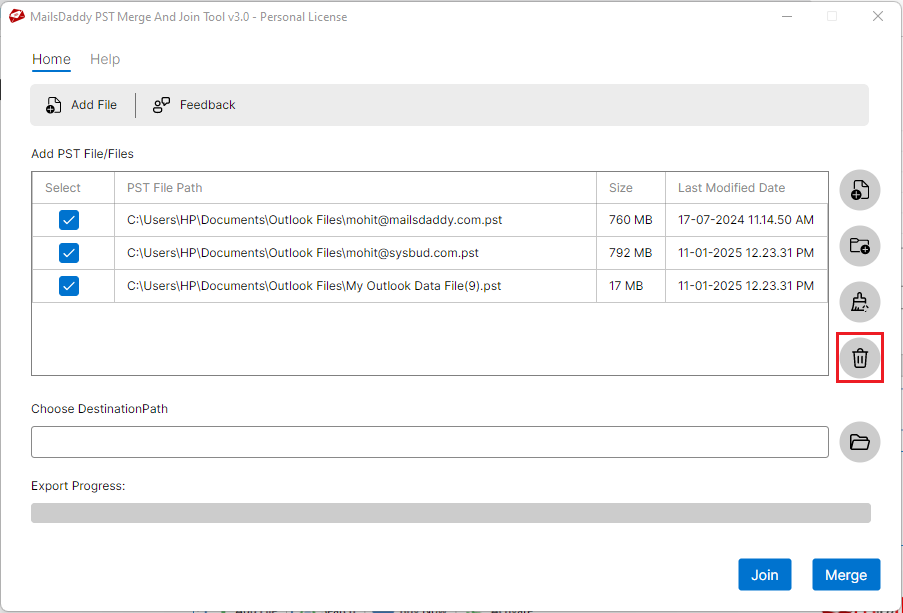Open the destination folder browse icon
Viewport: 903px width, 613px height.
[x=859, y=442]
